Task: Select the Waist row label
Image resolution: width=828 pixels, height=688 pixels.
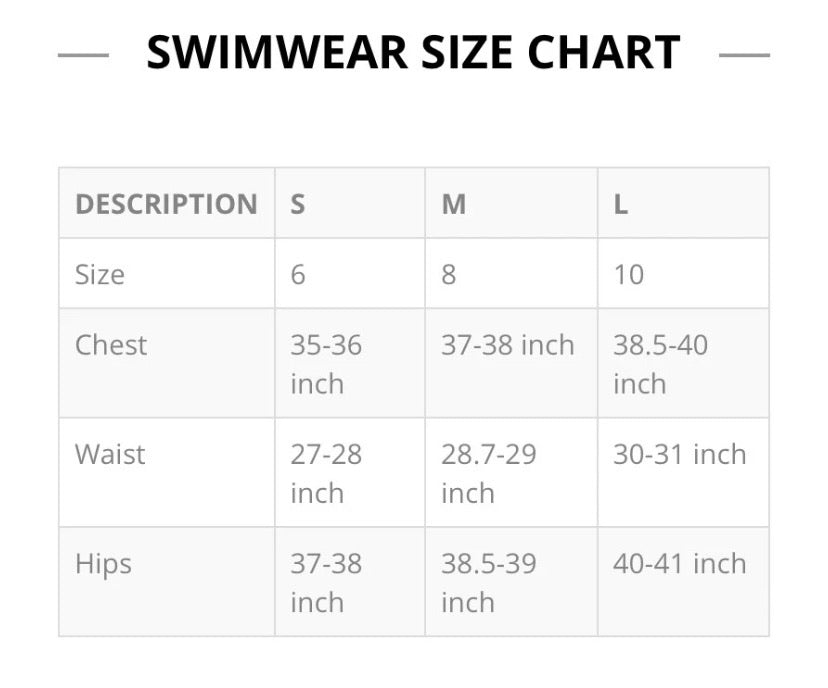Action: [110, 454]
